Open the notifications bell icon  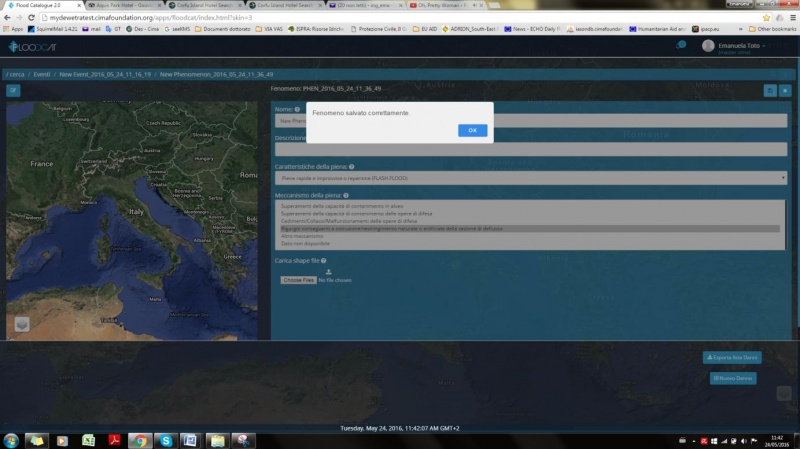681,45
